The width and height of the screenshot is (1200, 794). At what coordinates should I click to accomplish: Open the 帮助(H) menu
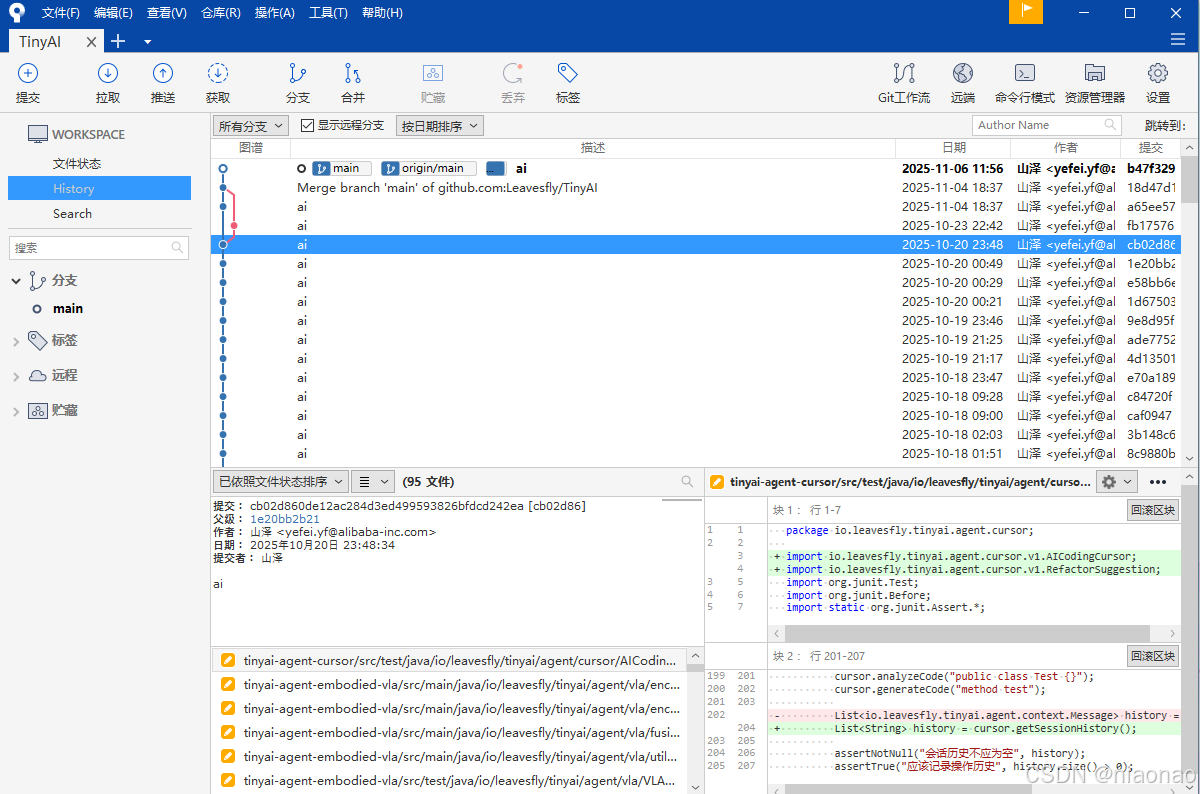point(382,13)
